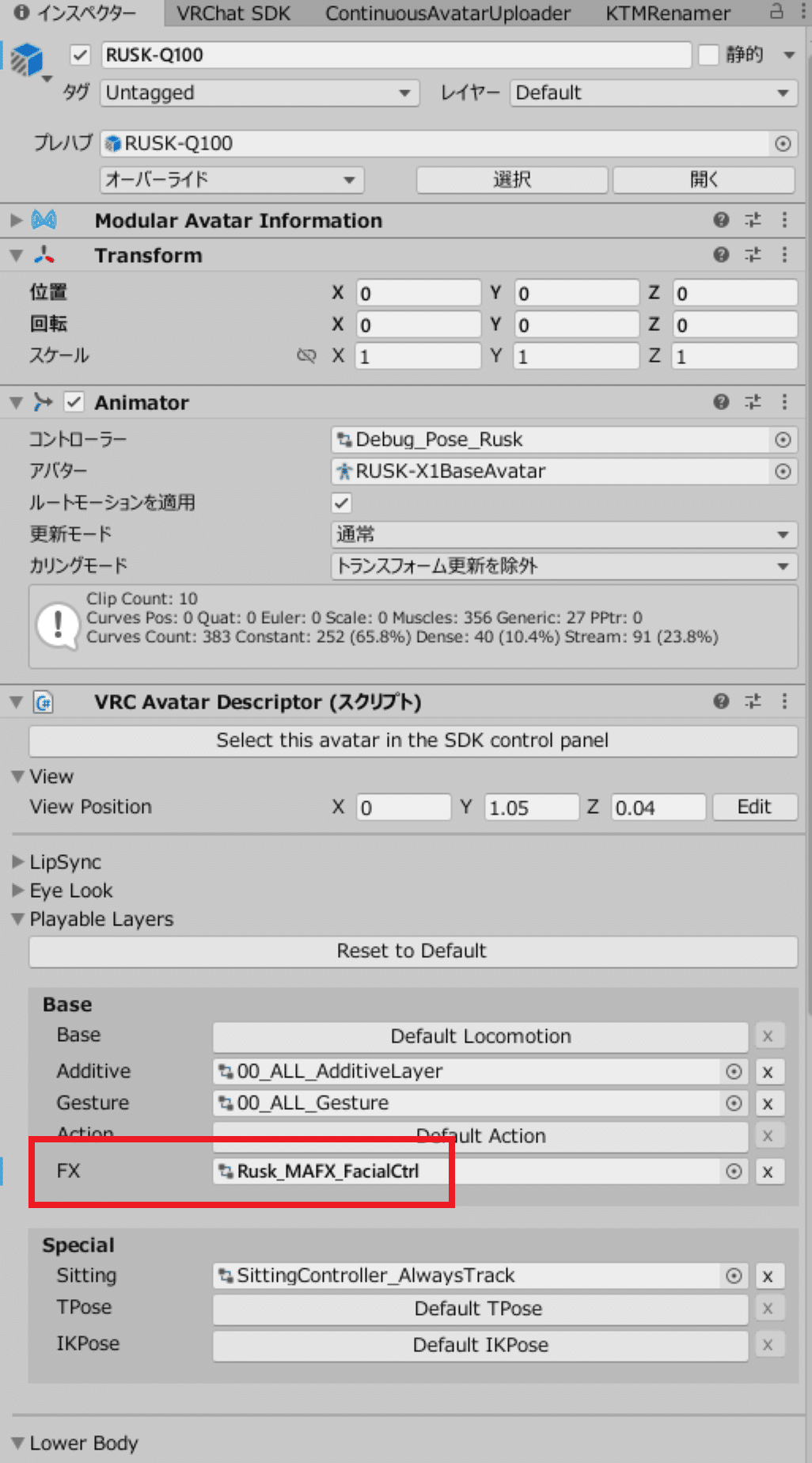
Task: Open the カリングモード dropdown
Action: click(x=563, y=566)
